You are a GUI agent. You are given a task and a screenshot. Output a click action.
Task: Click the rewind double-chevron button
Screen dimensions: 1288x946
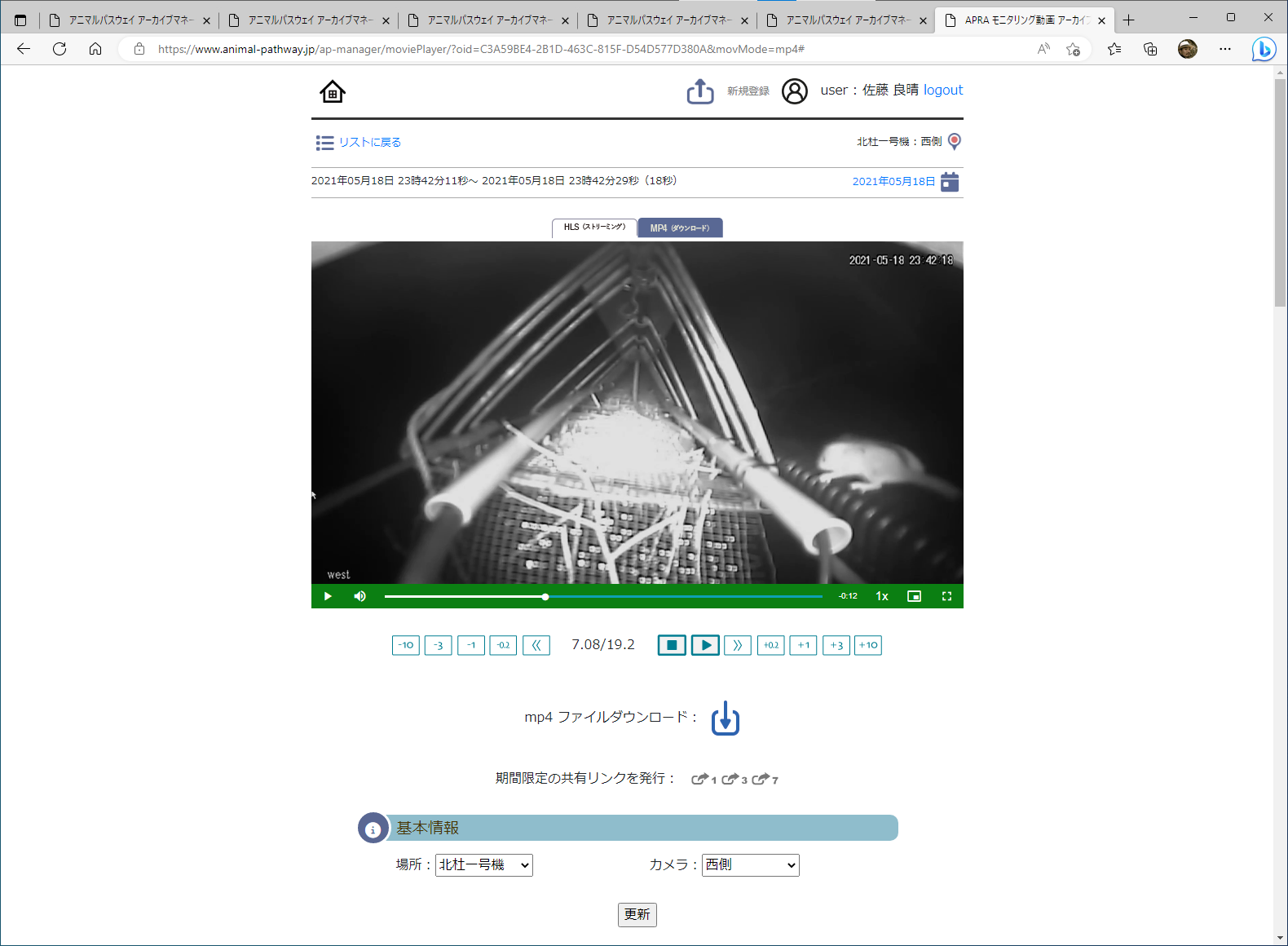tap(536, 645)
